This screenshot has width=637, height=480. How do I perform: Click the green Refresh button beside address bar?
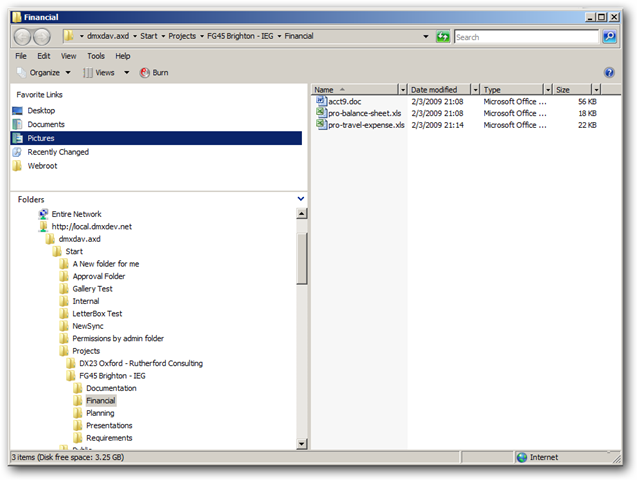tap(442, 37)
